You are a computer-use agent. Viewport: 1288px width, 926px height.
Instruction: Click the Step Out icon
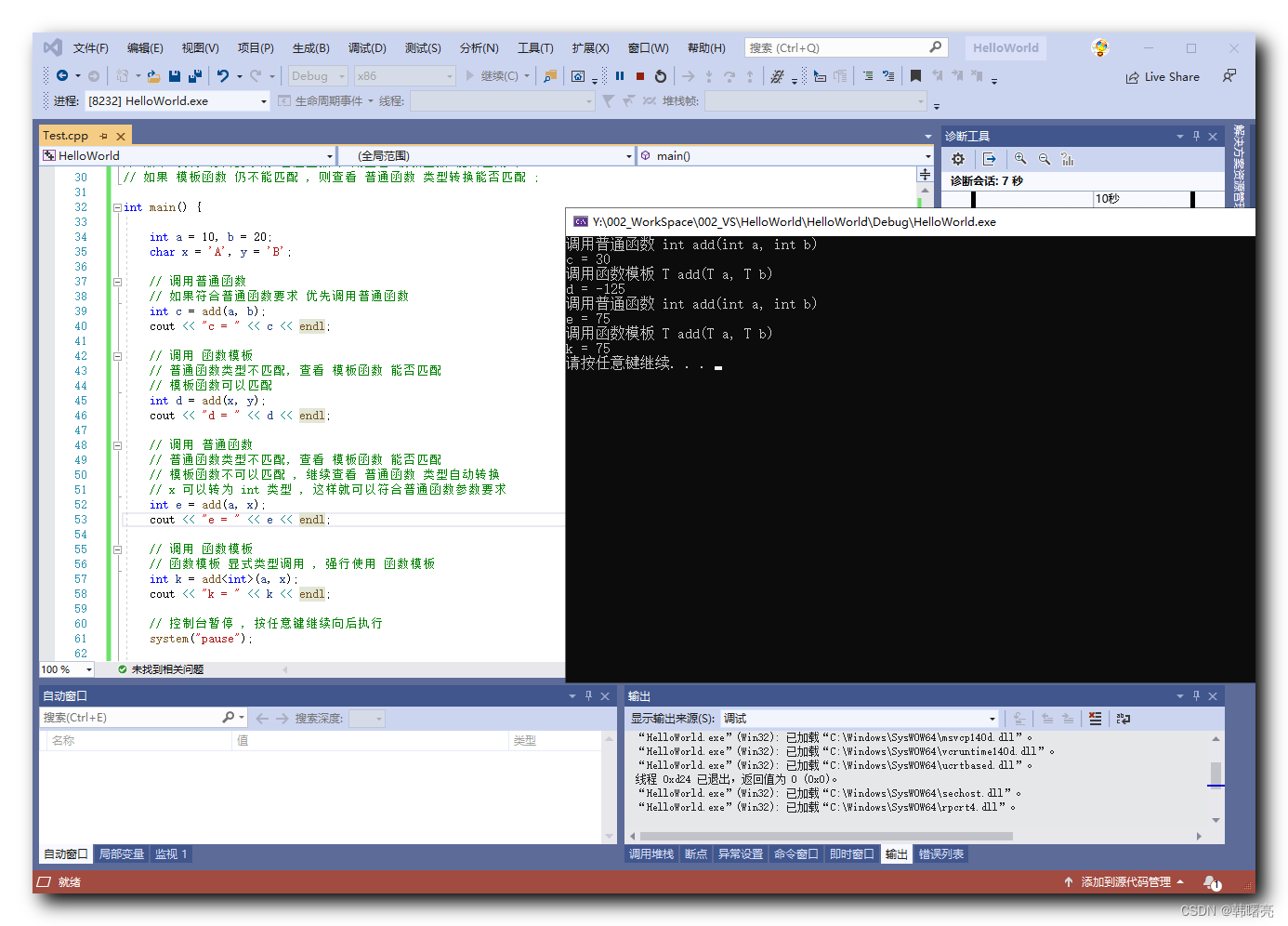point(750,76)
